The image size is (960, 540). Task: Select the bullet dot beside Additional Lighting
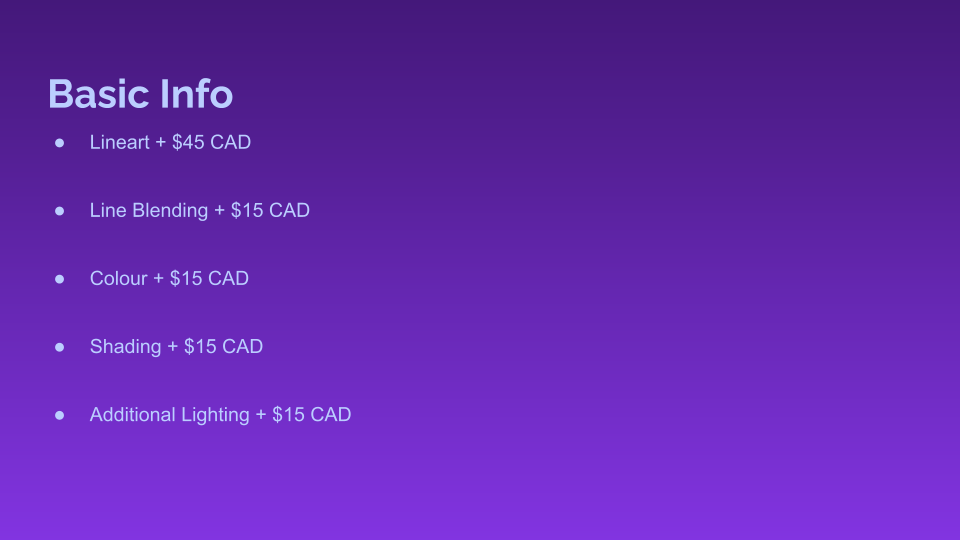click(x=59, y=415)
